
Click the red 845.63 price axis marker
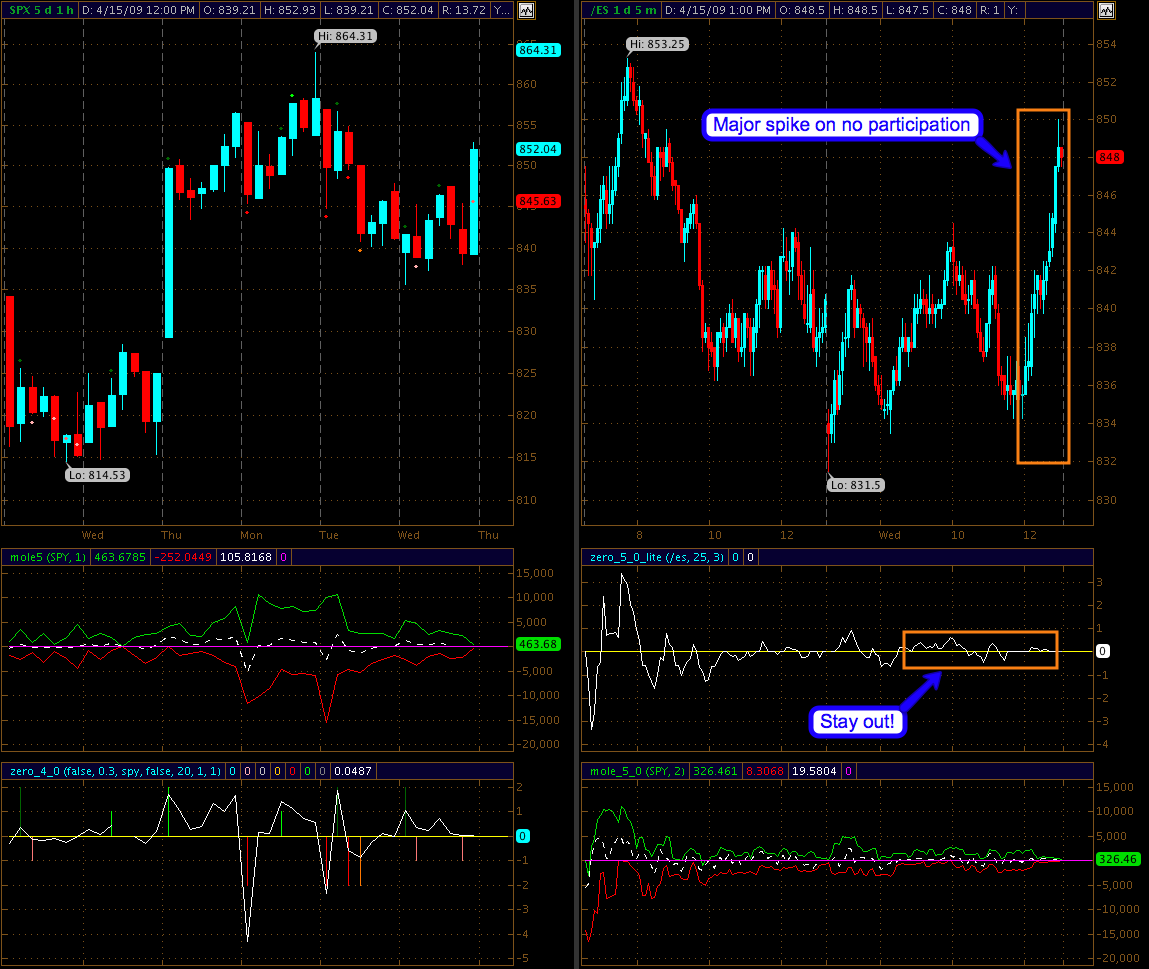coord(537,201)
